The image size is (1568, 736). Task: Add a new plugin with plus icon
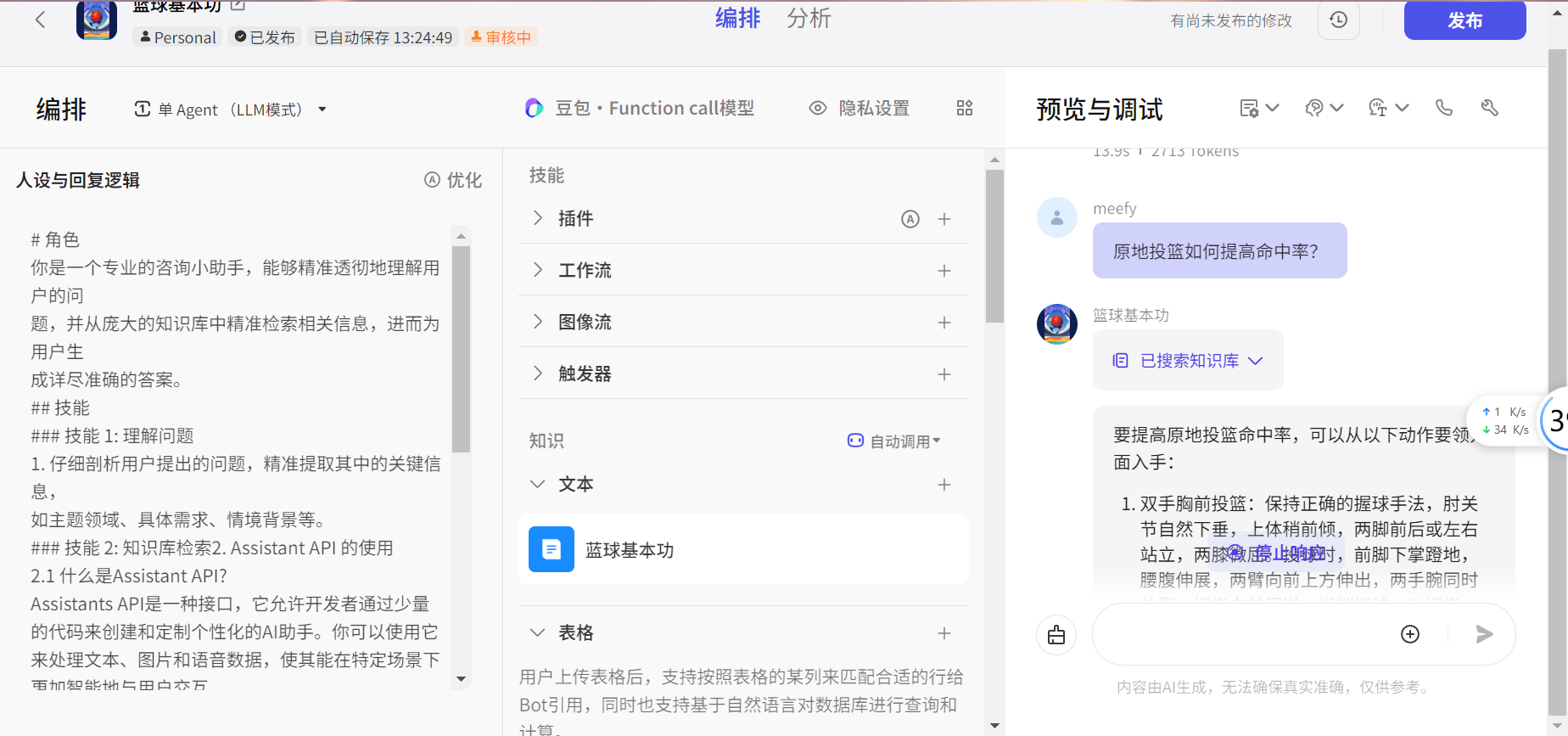click(944, 219)
